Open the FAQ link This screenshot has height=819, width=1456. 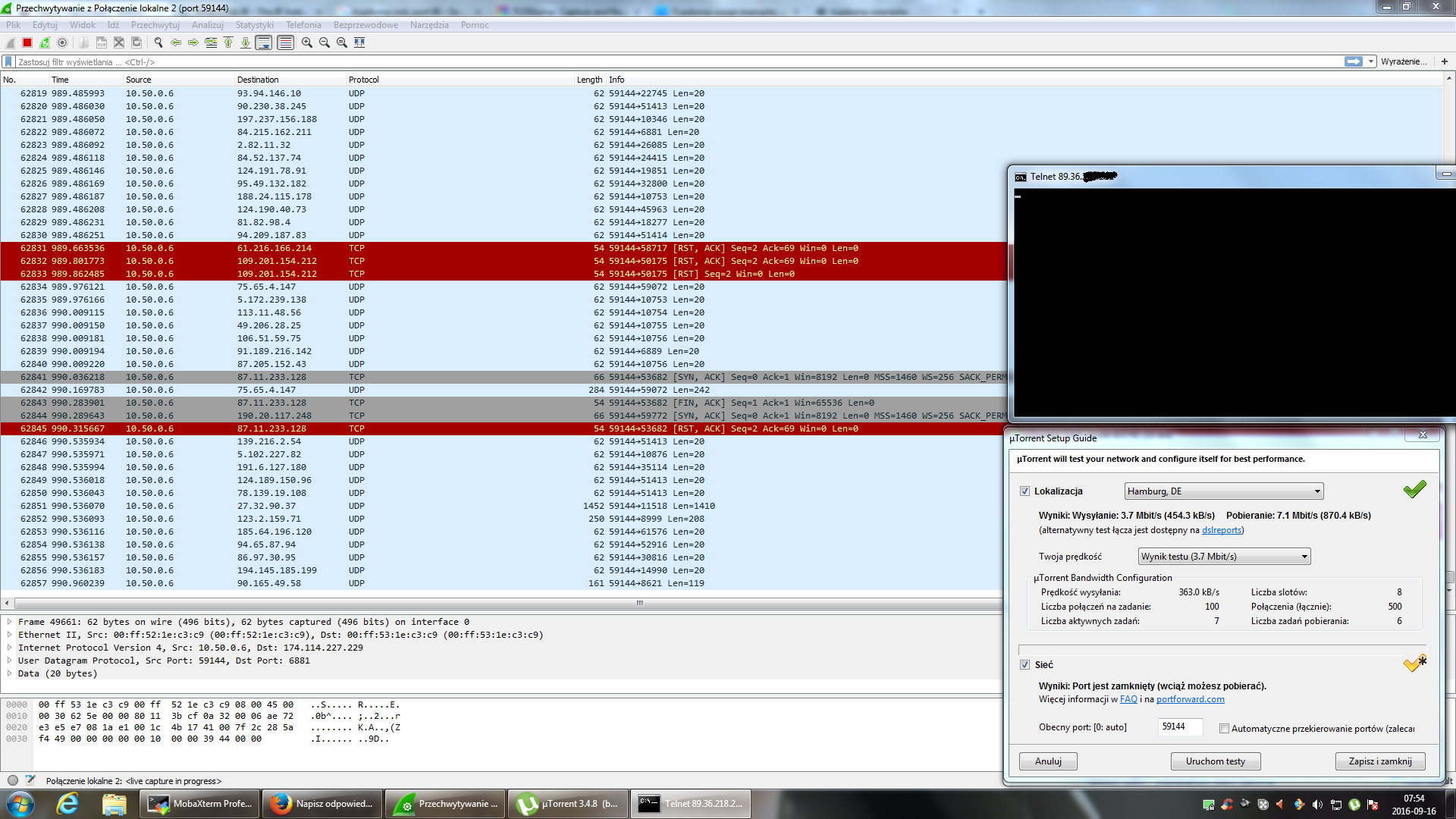click(x=1128, y=699)
